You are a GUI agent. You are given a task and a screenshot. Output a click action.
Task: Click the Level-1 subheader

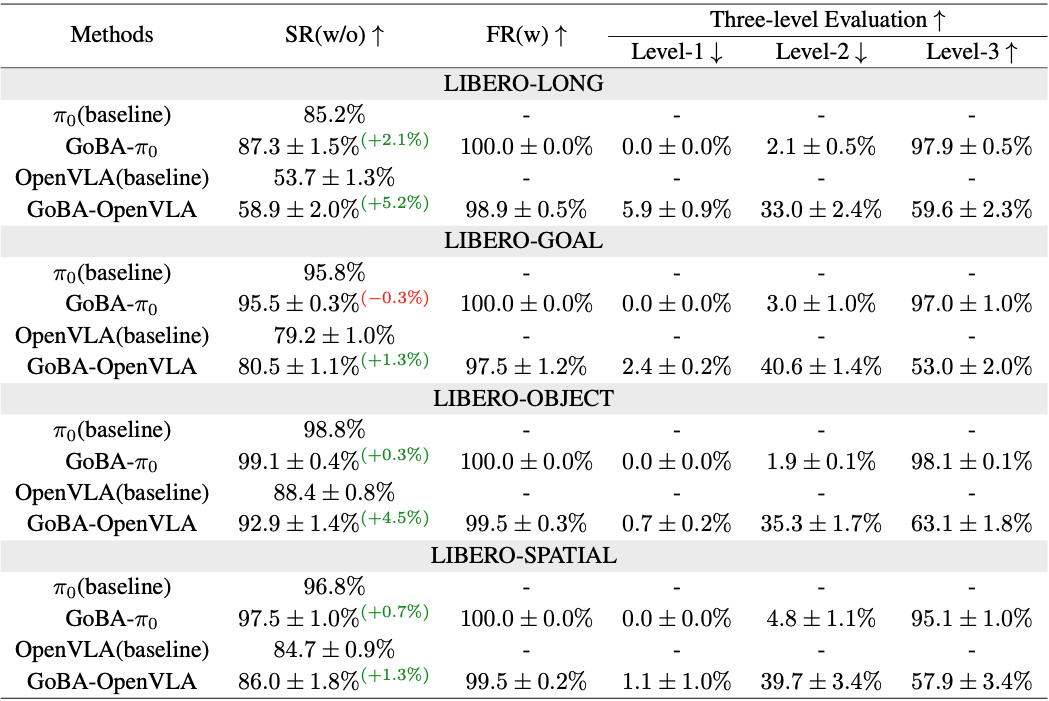[x=676, y=53]
